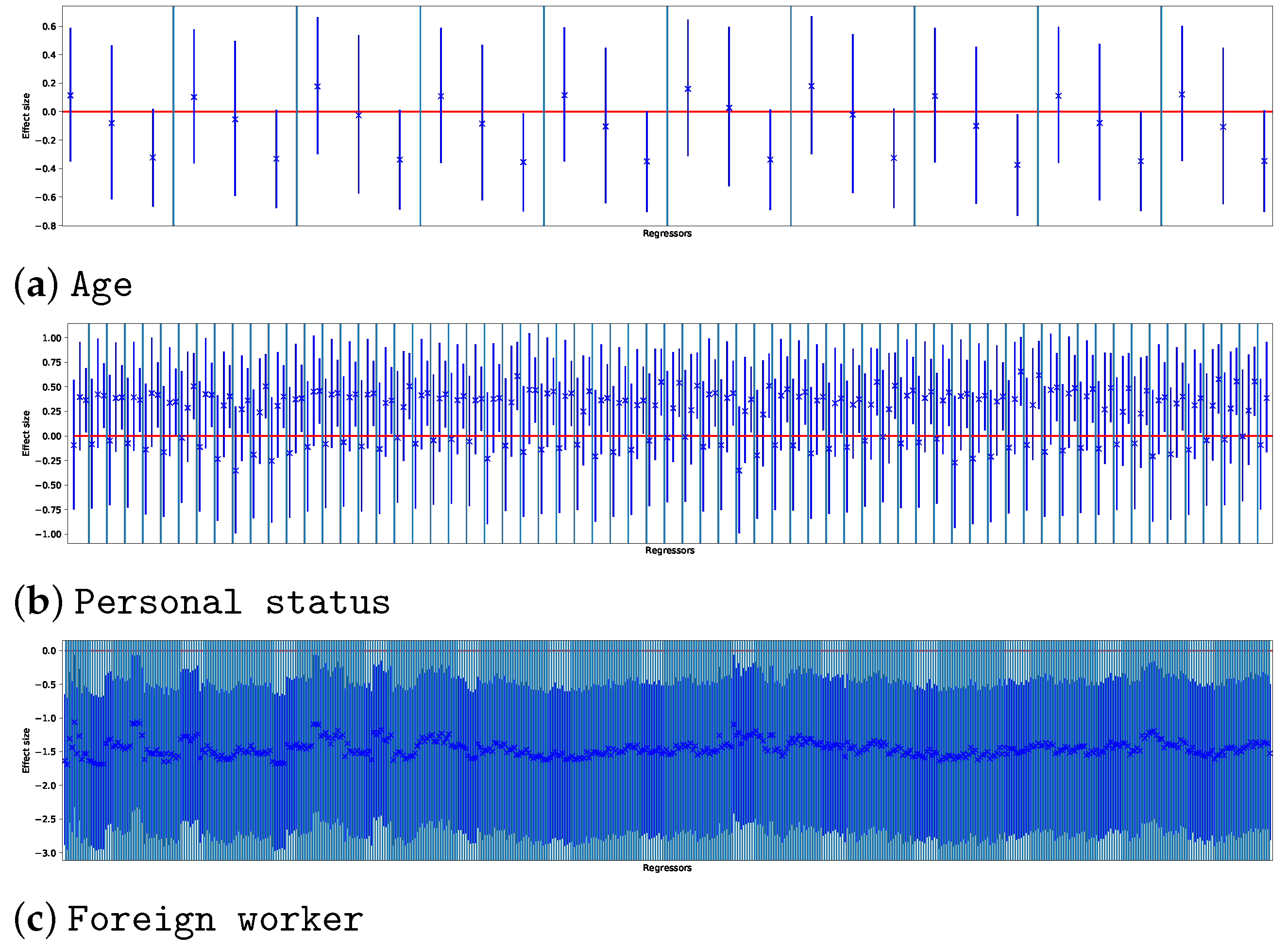The height and width of the screenshot is (950, 1288).
Task: Click the 0.75 tick on Personal status plot
Action: click(x=51, y=362)
